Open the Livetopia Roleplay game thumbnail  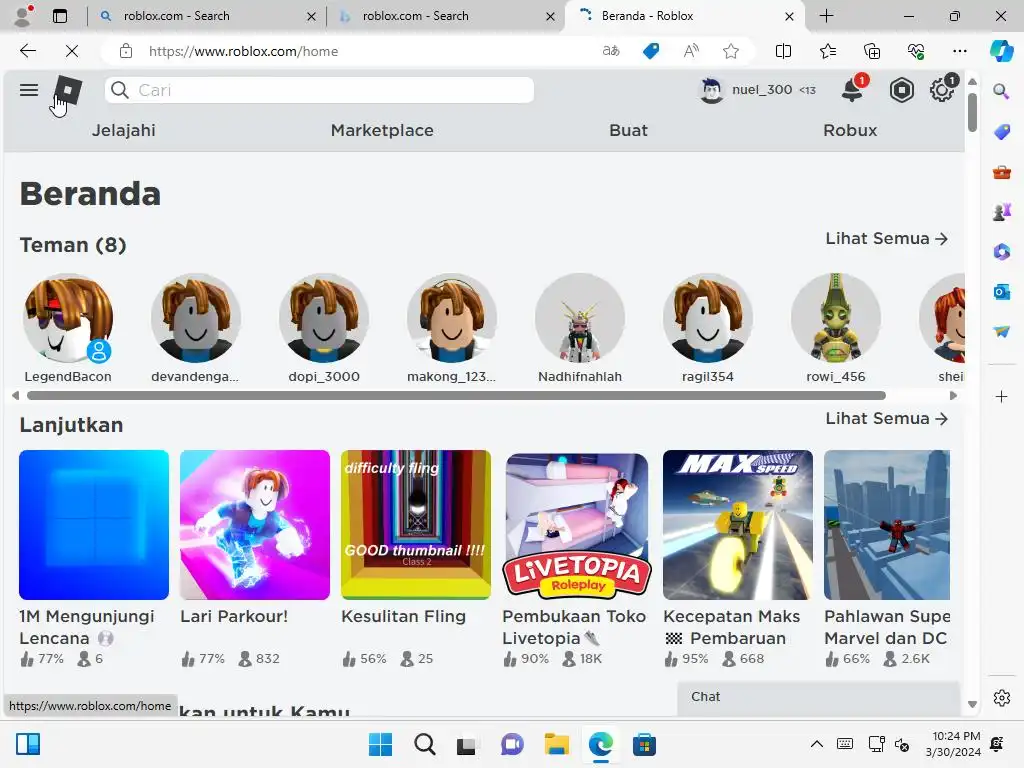pyautogui.click(x=577, y=525)
